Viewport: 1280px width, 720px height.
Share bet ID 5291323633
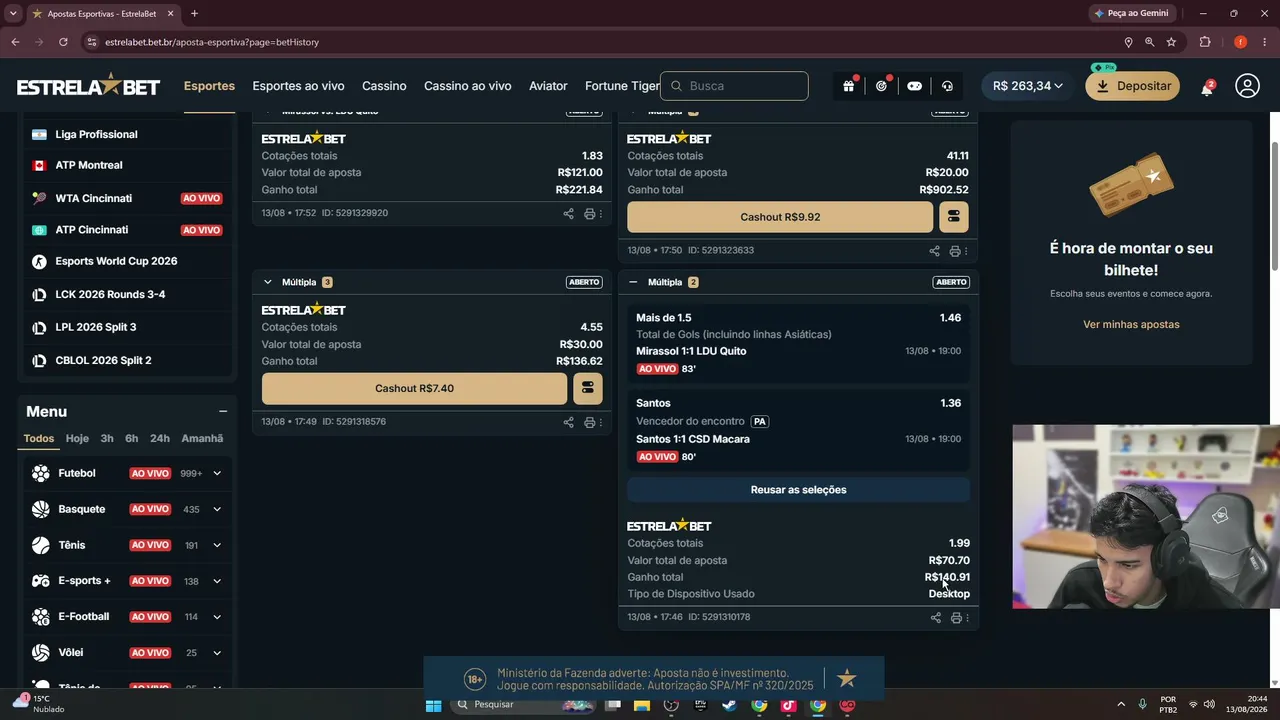[934, 251]
